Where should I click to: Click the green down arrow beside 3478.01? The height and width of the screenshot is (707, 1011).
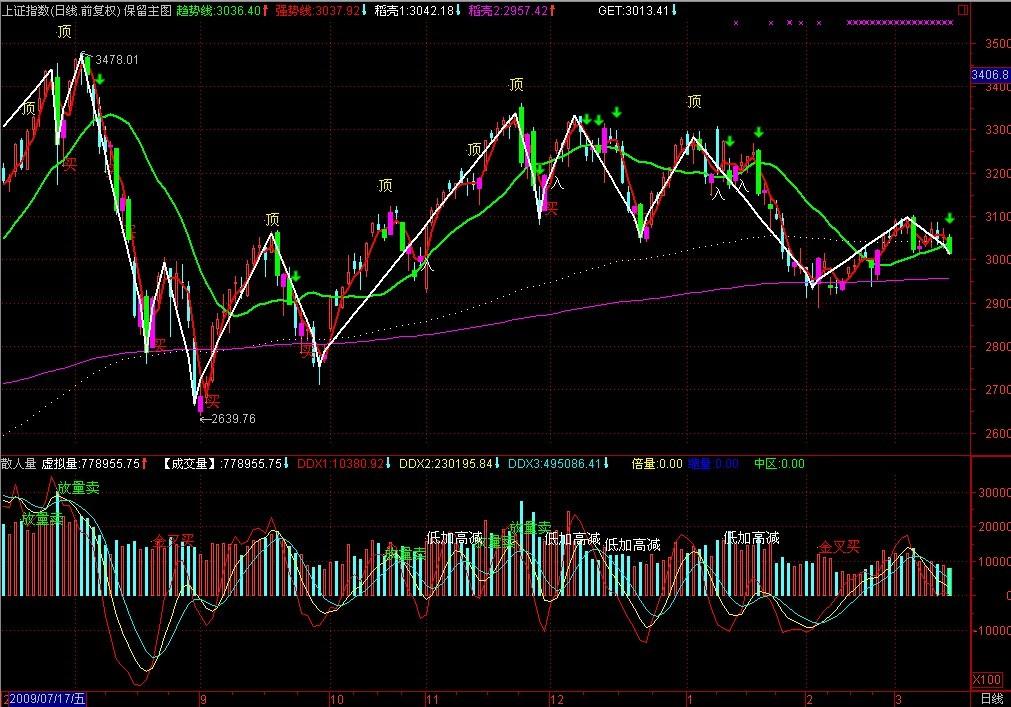point(100,79)
